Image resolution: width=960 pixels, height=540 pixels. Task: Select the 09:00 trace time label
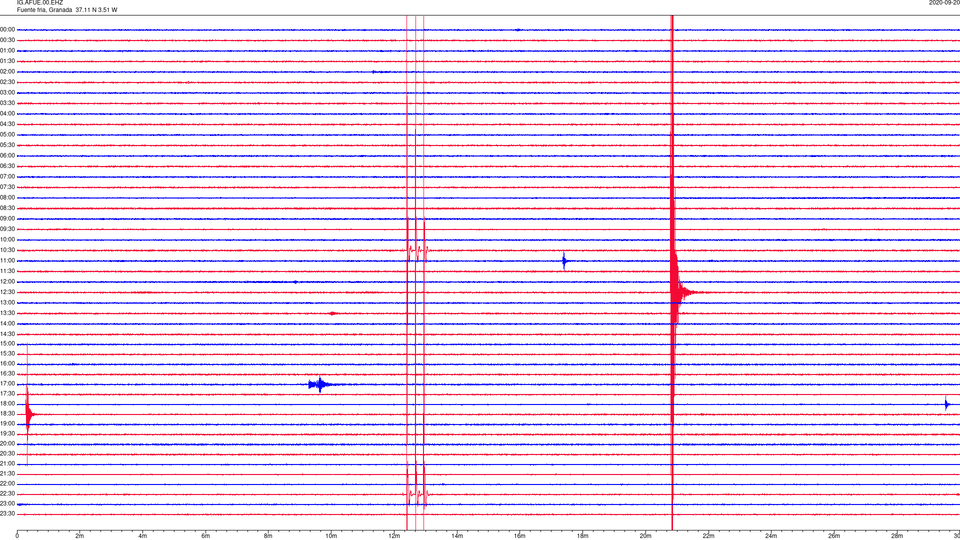pyautogui.click(x=7, y=219)
